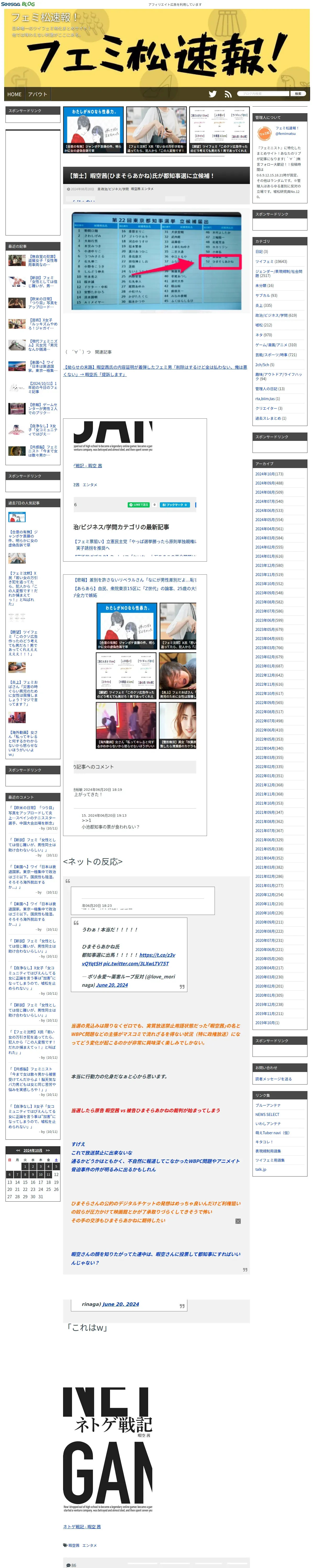This screenshot has width=314, height=1568.
Task: Open the わたしがNOなら性暴力 top thumbnail
Action: tap(93, 130)
